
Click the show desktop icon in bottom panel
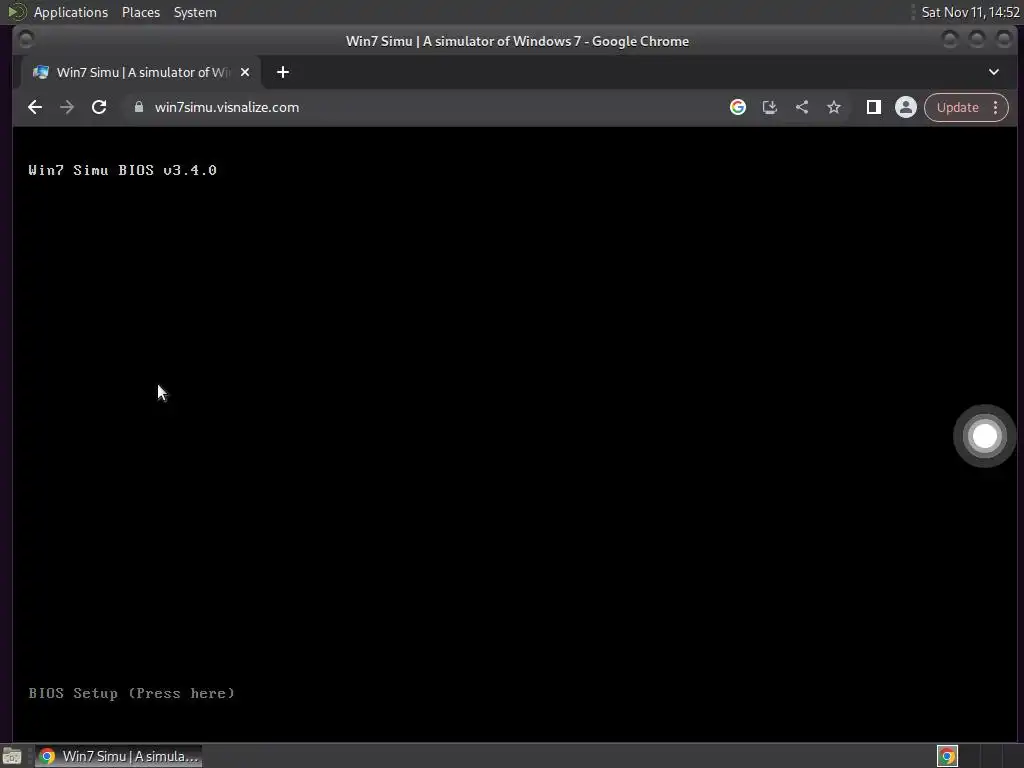point(12,757)
